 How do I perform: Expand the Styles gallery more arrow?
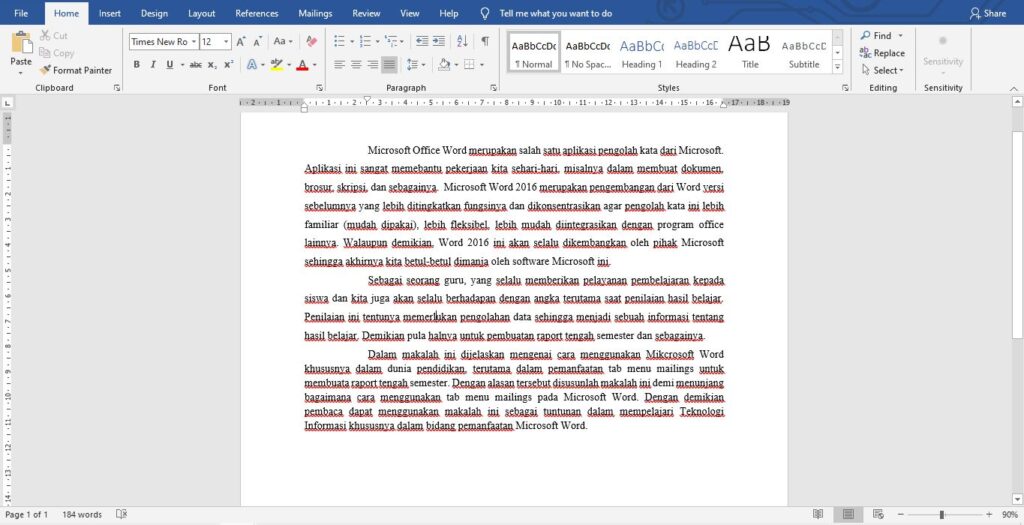837,67
